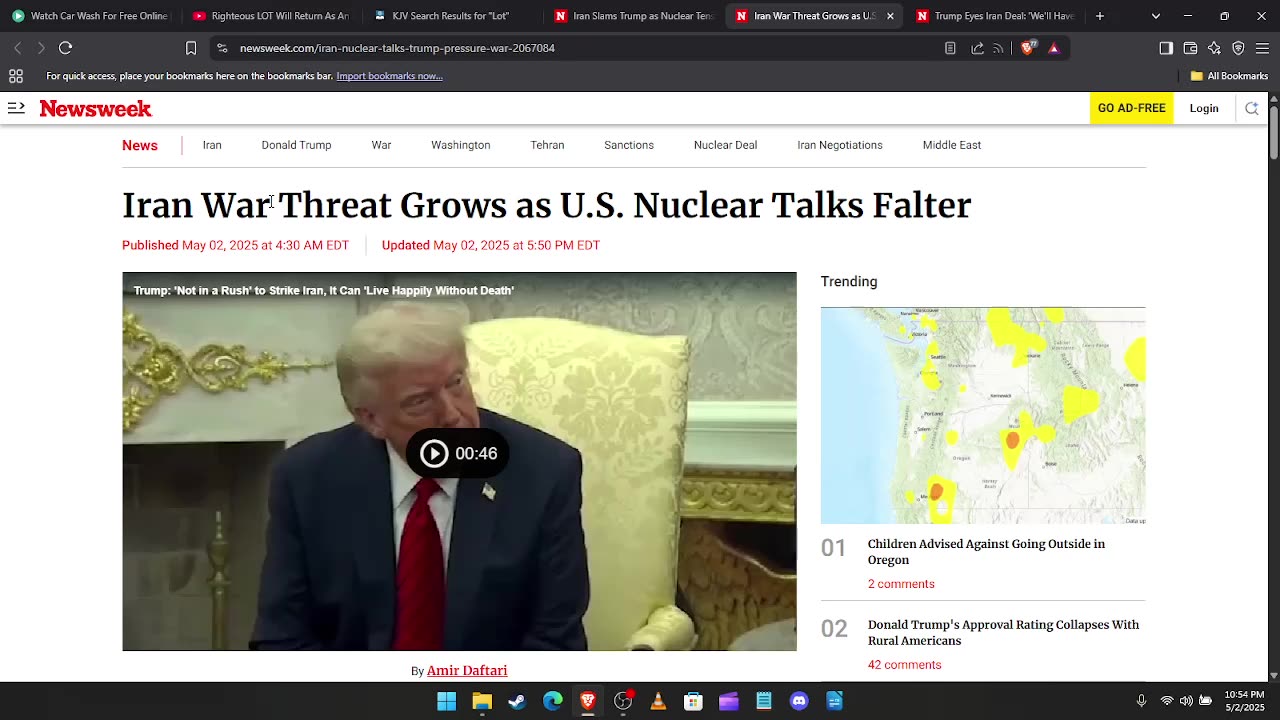Open author Amir Daftari's profile link
This screenshot has height=720, width=1280.
467,670
